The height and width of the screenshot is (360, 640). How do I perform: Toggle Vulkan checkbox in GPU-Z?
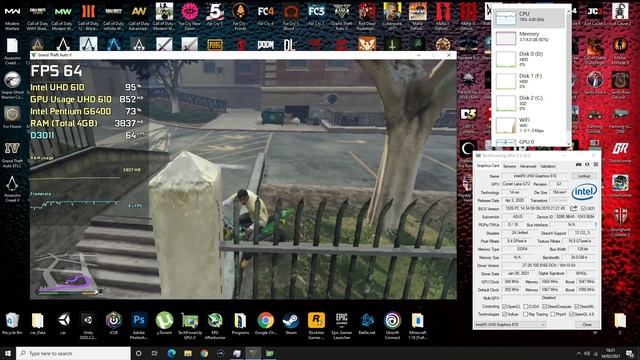click(504, 314)
